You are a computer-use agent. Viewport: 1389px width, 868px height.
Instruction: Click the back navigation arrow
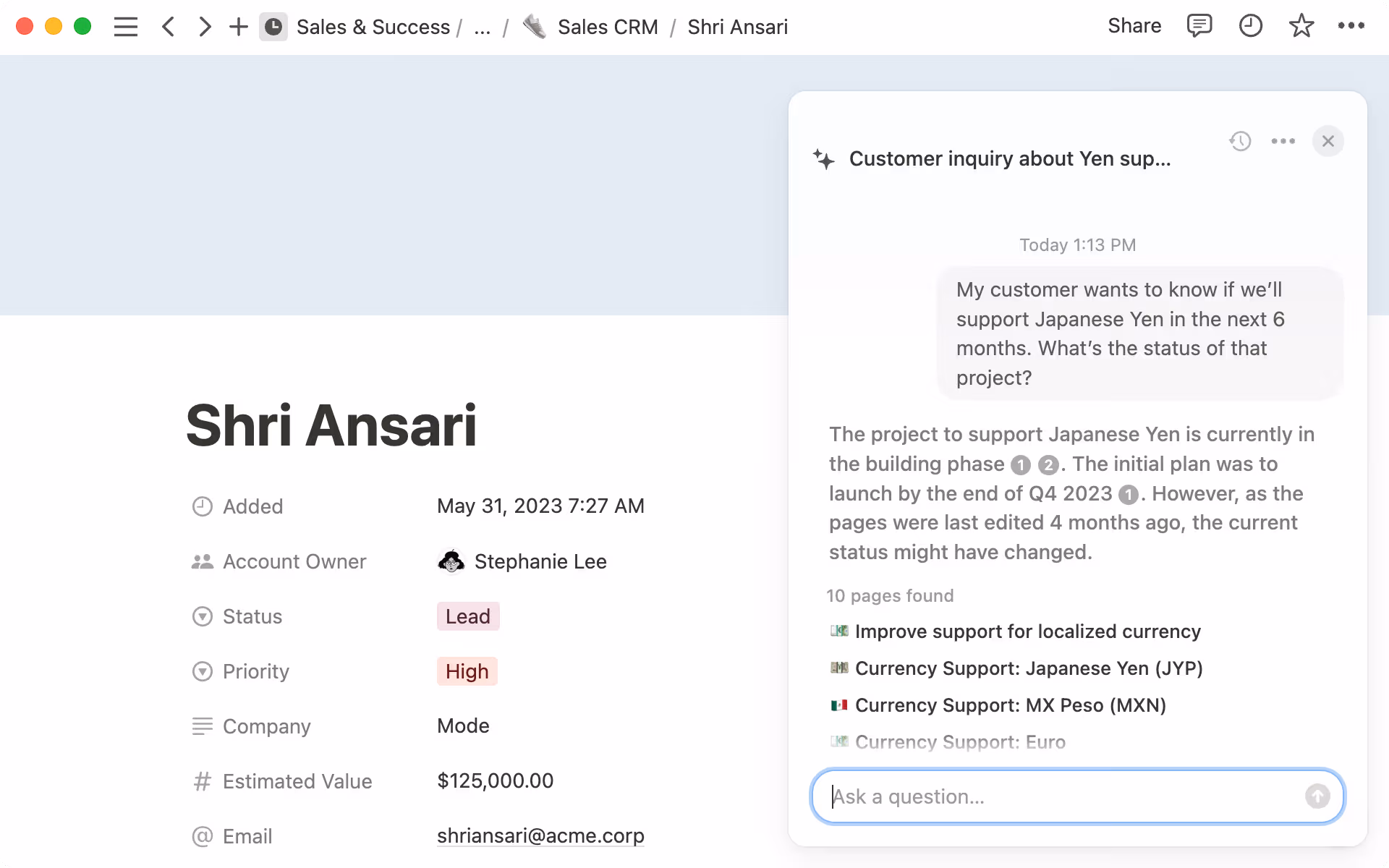[168, 27]
